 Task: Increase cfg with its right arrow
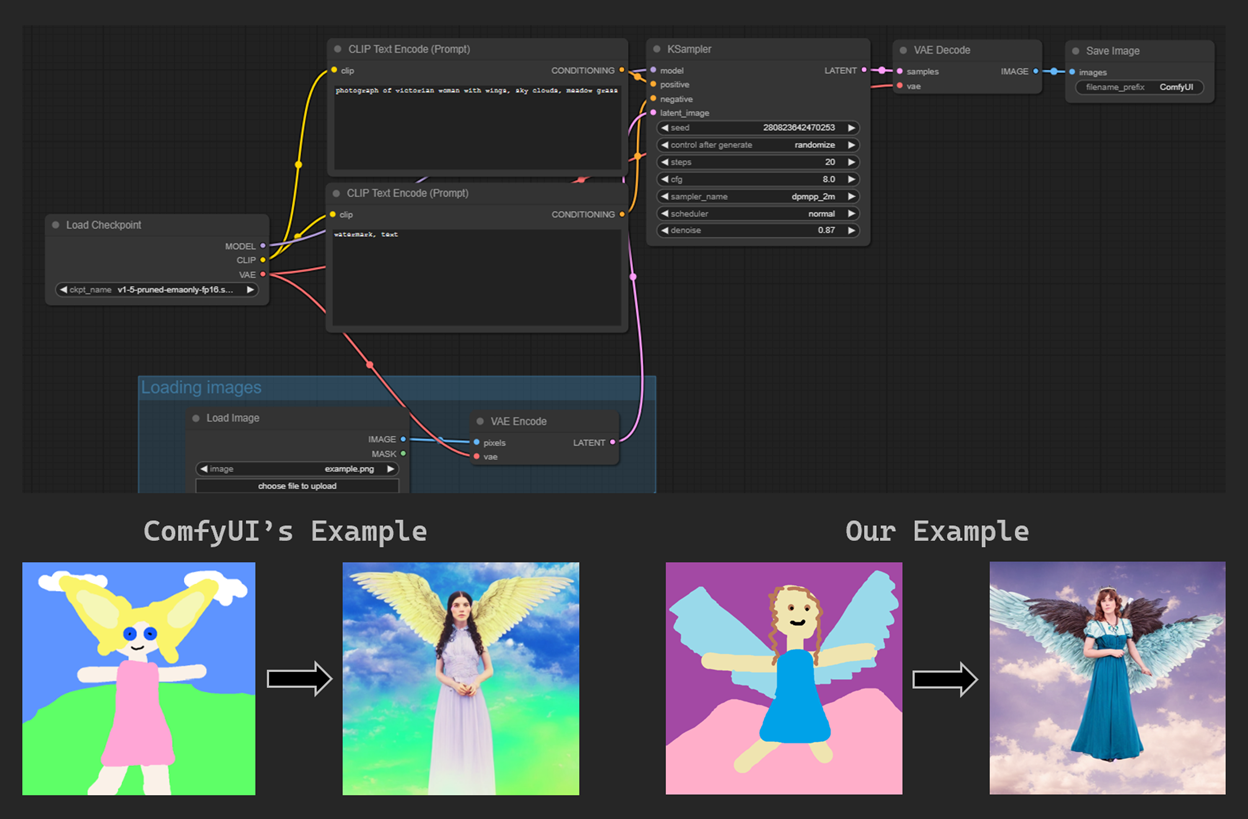click(x=851, y=179)
